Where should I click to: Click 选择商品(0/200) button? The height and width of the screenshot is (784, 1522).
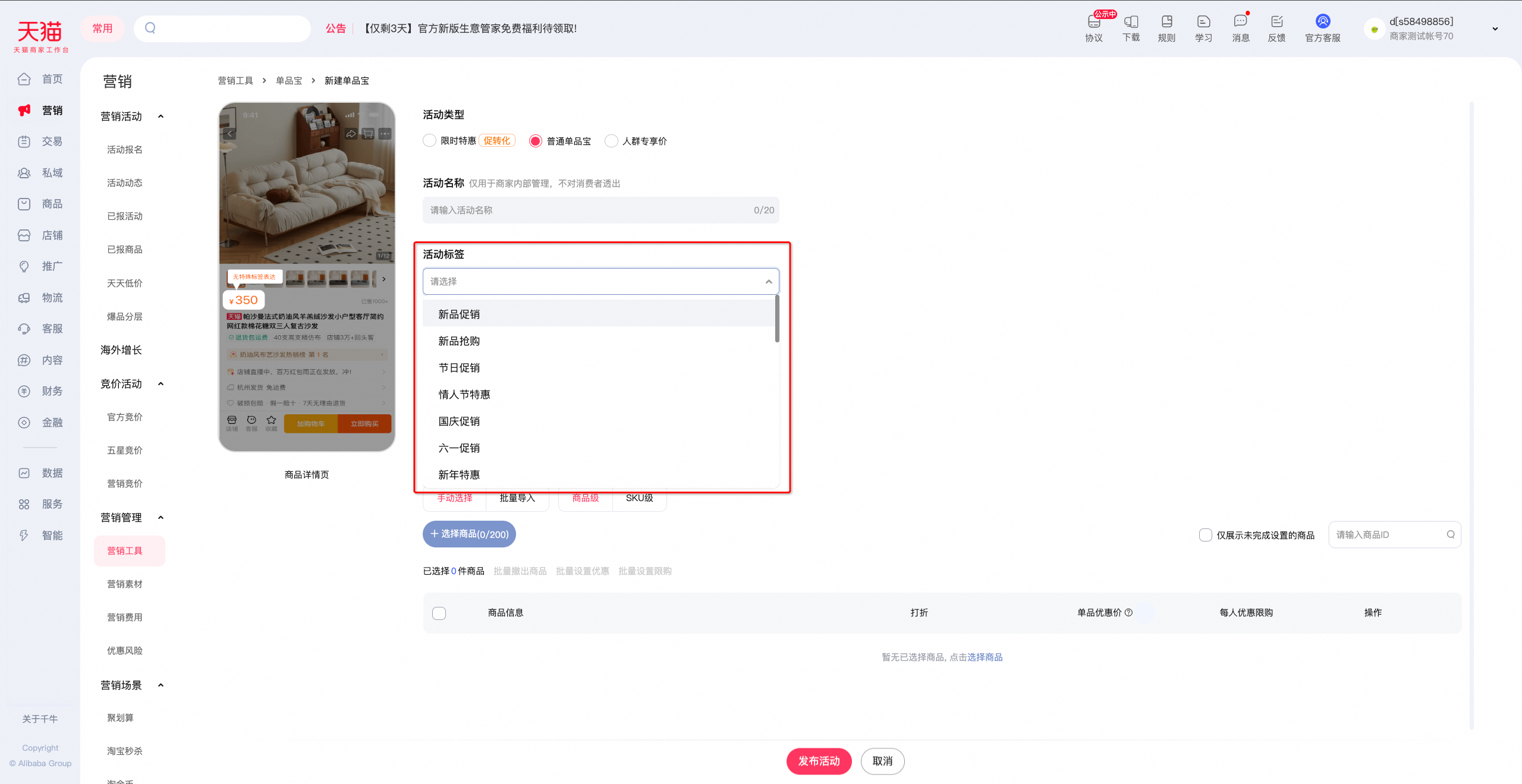(469, 534)
